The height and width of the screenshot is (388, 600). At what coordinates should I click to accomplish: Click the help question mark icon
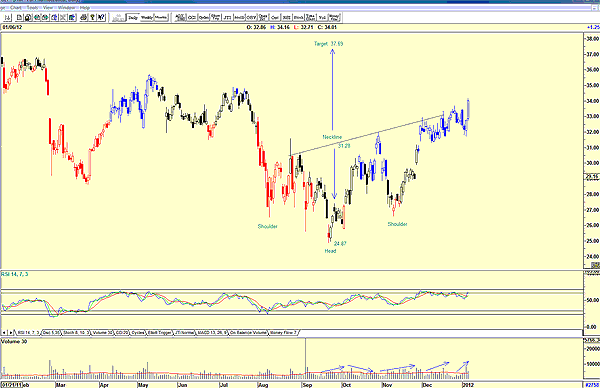[101, 17]
